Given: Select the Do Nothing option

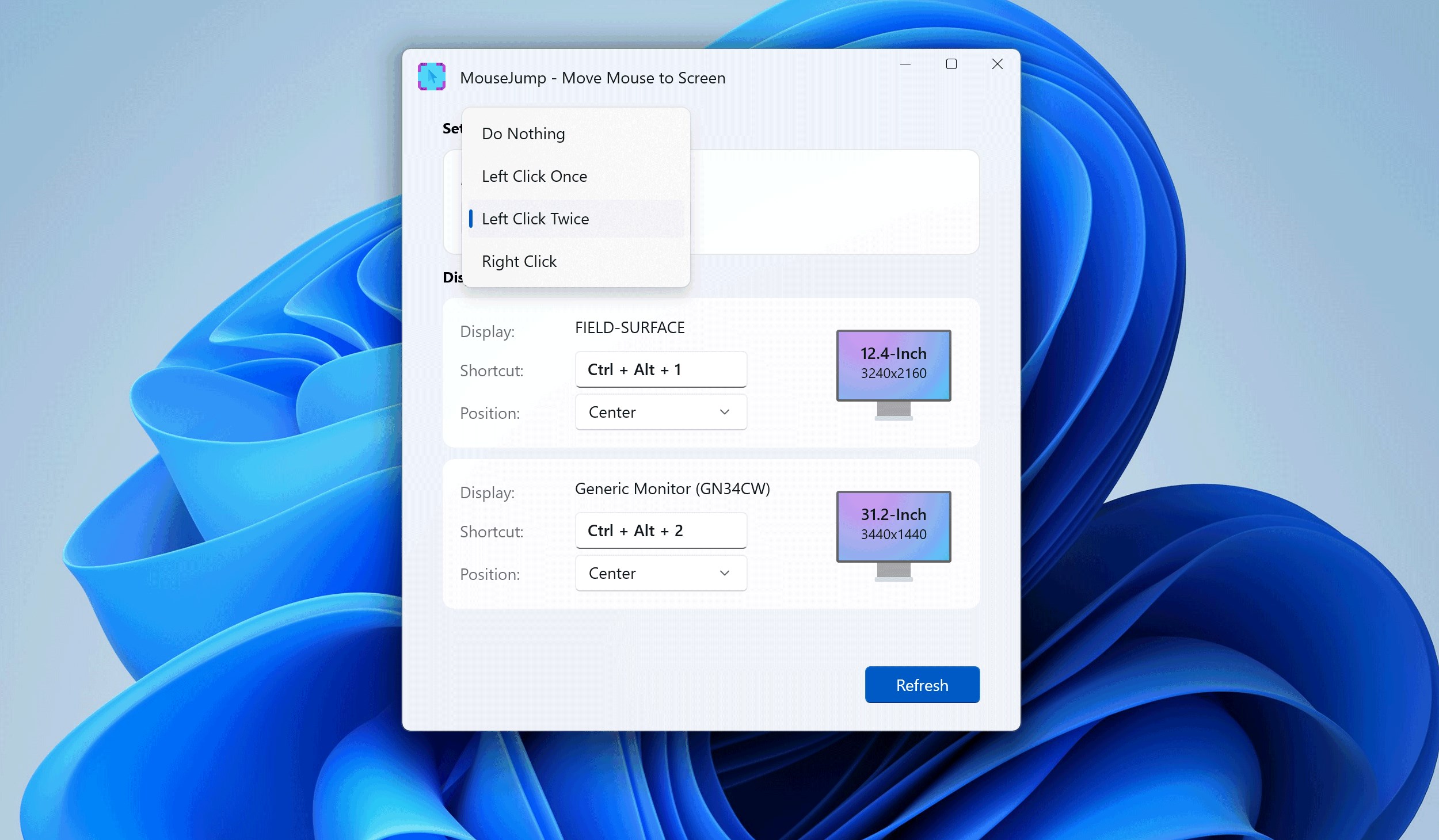Looking at the screenshot, I should coord(523,133).
